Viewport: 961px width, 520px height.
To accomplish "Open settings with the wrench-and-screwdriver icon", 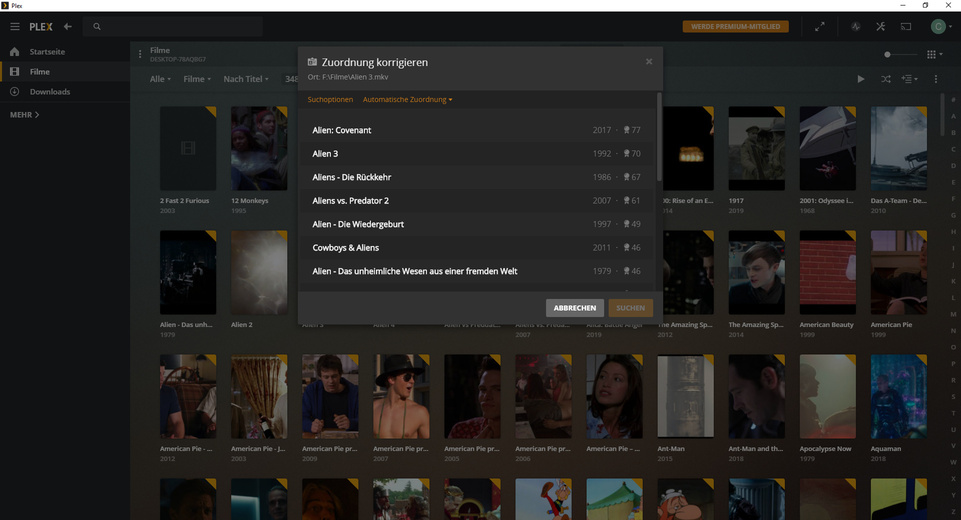I will pos(881,26).
